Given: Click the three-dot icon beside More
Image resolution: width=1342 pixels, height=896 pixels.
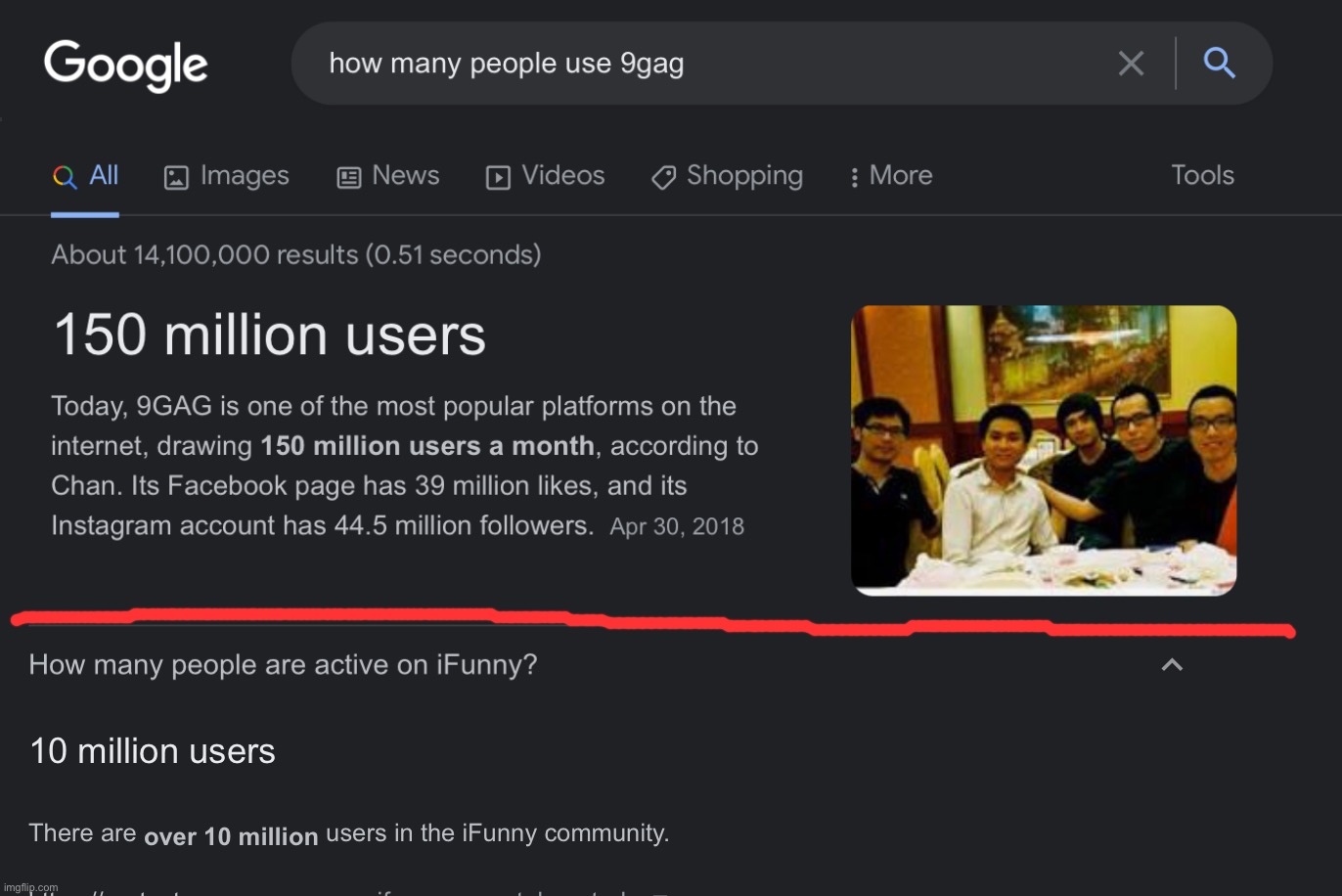Looking at the screenshot, I should click(854, 177).
